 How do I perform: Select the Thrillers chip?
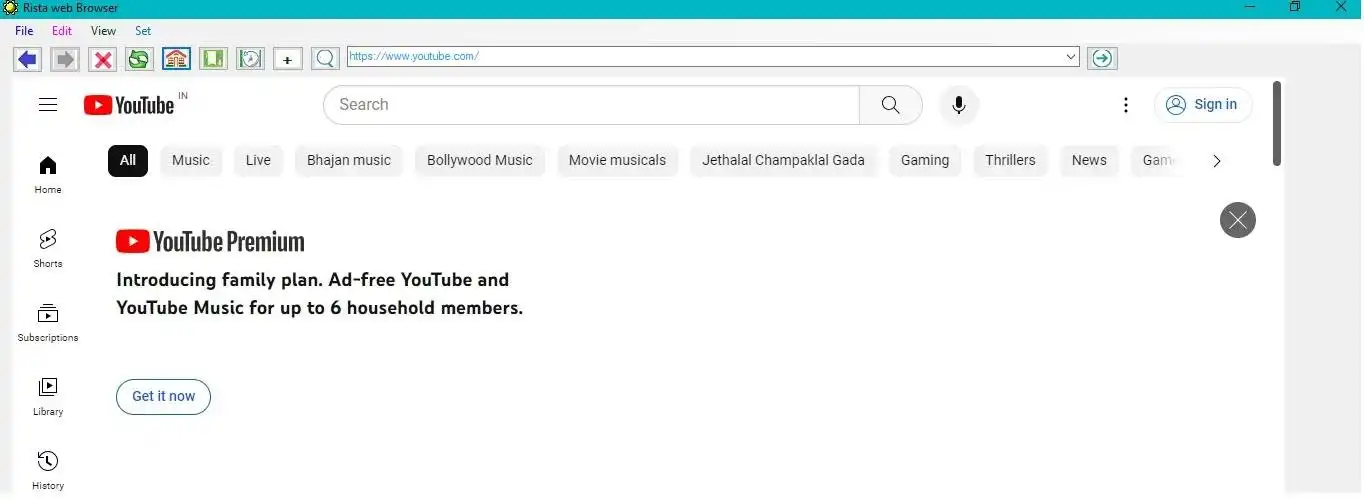(x=1010, y=160)
